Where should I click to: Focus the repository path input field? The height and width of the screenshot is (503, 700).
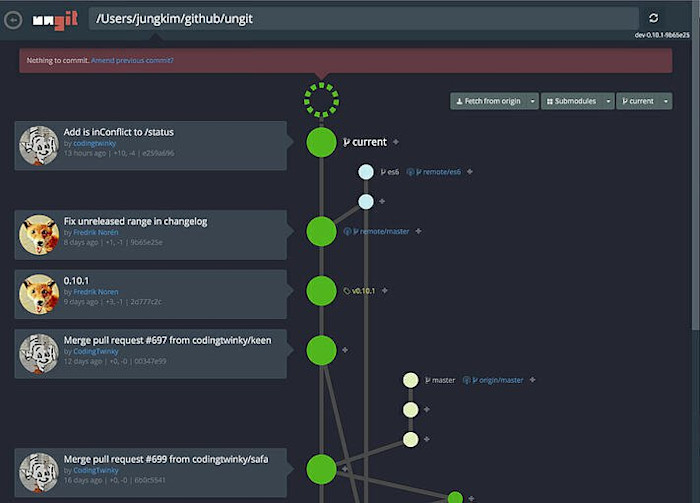(363, 19)
